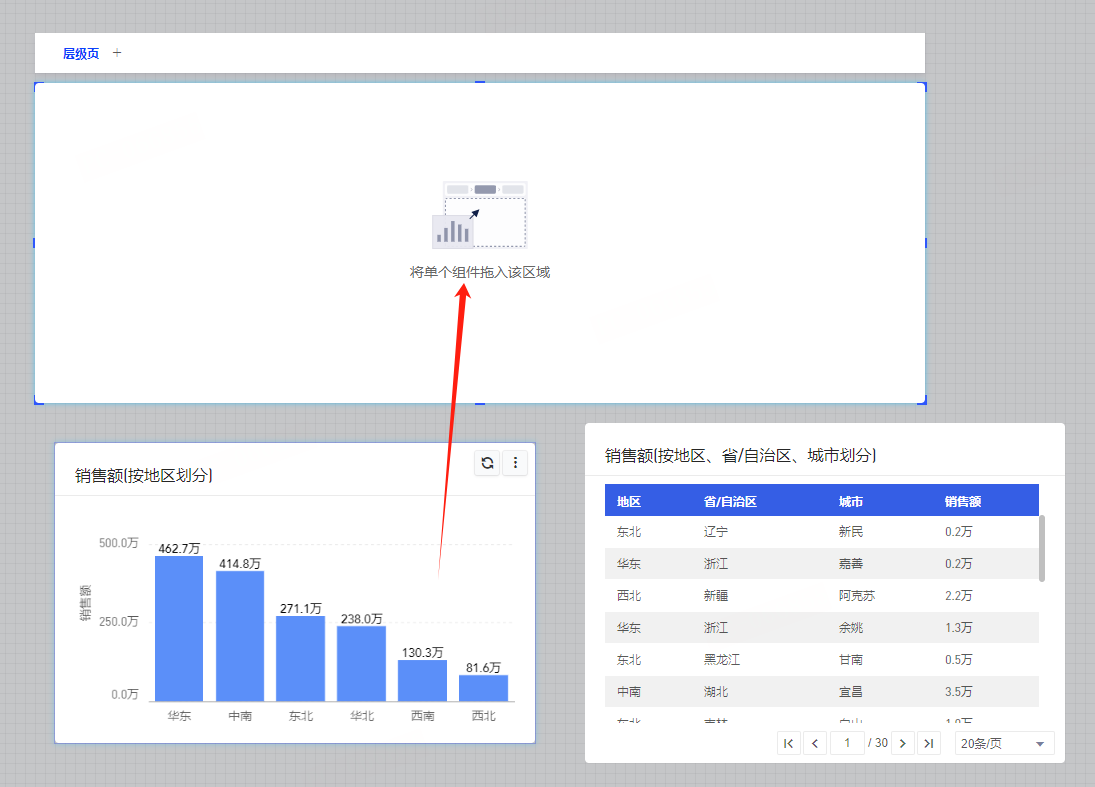The image size is (1095, 787).
Task: Select the 省/自治区 column header
Action: 729,501
